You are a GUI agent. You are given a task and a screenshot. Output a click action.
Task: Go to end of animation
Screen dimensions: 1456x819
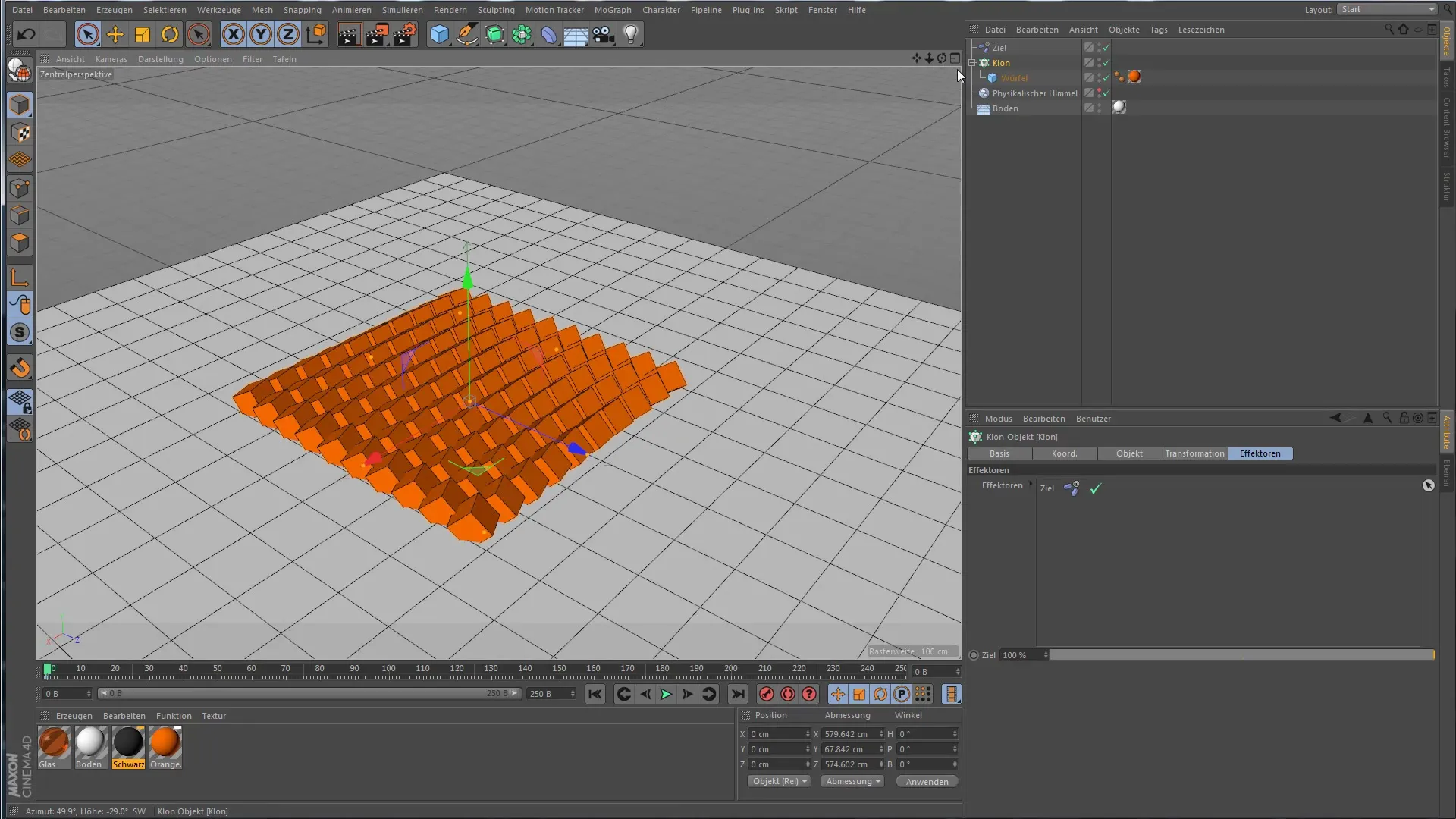(737, 694)
